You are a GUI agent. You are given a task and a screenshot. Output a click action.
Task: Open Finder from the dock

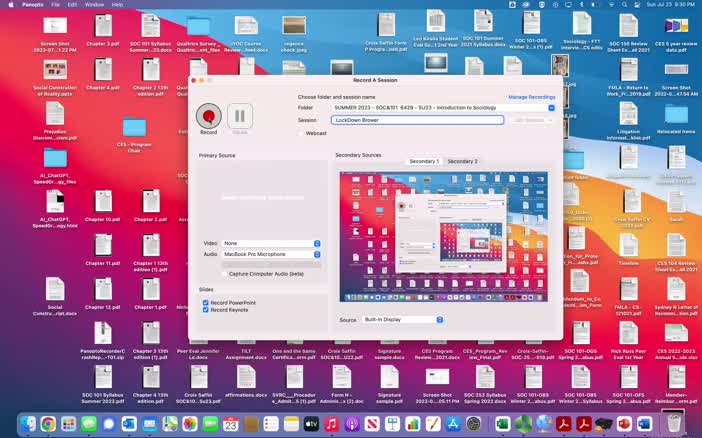click(28, 424)
